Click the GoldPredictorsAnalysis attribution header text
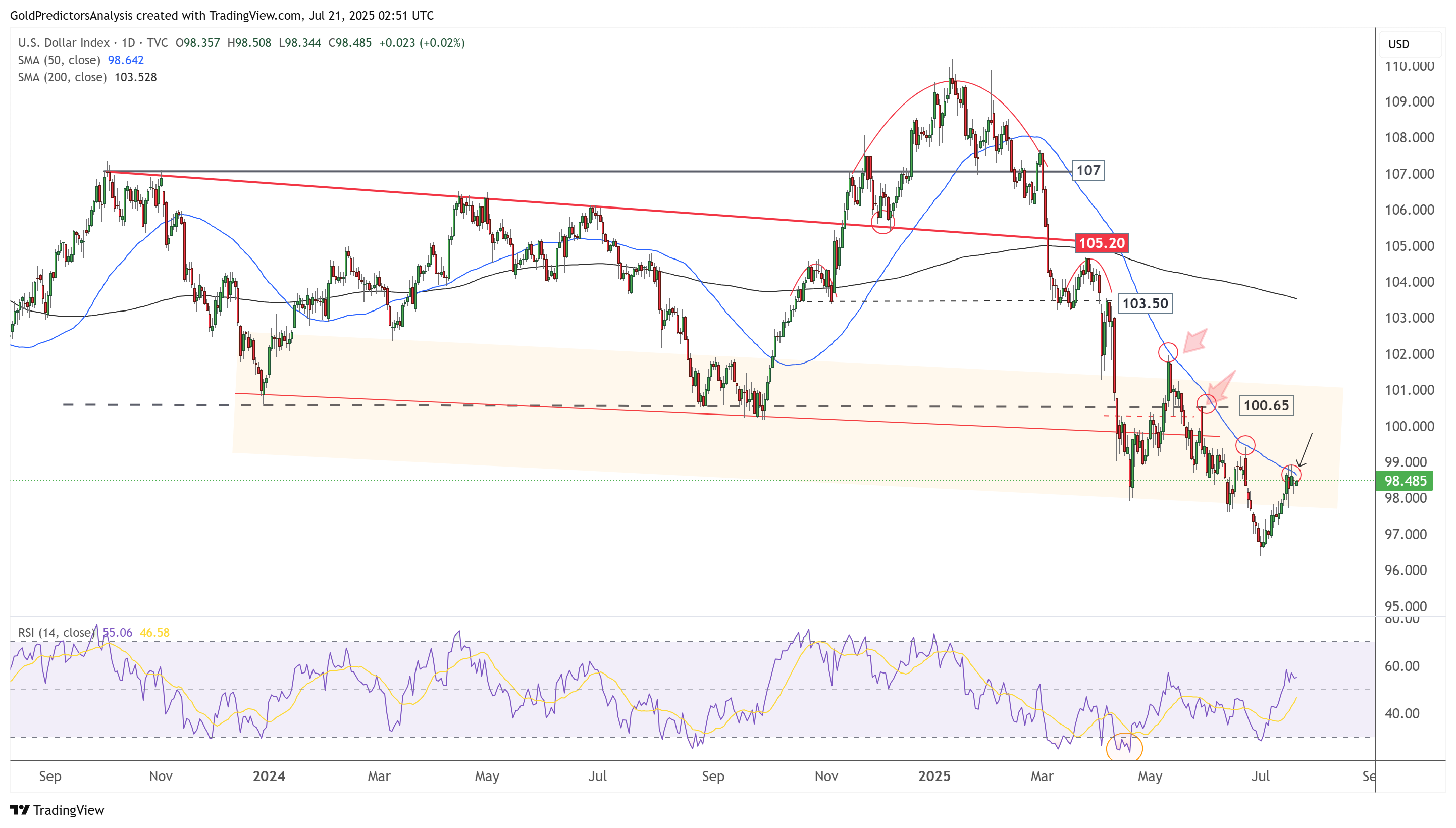Image resolution: width=1456 pixels, height=828 pixels. 222,15
